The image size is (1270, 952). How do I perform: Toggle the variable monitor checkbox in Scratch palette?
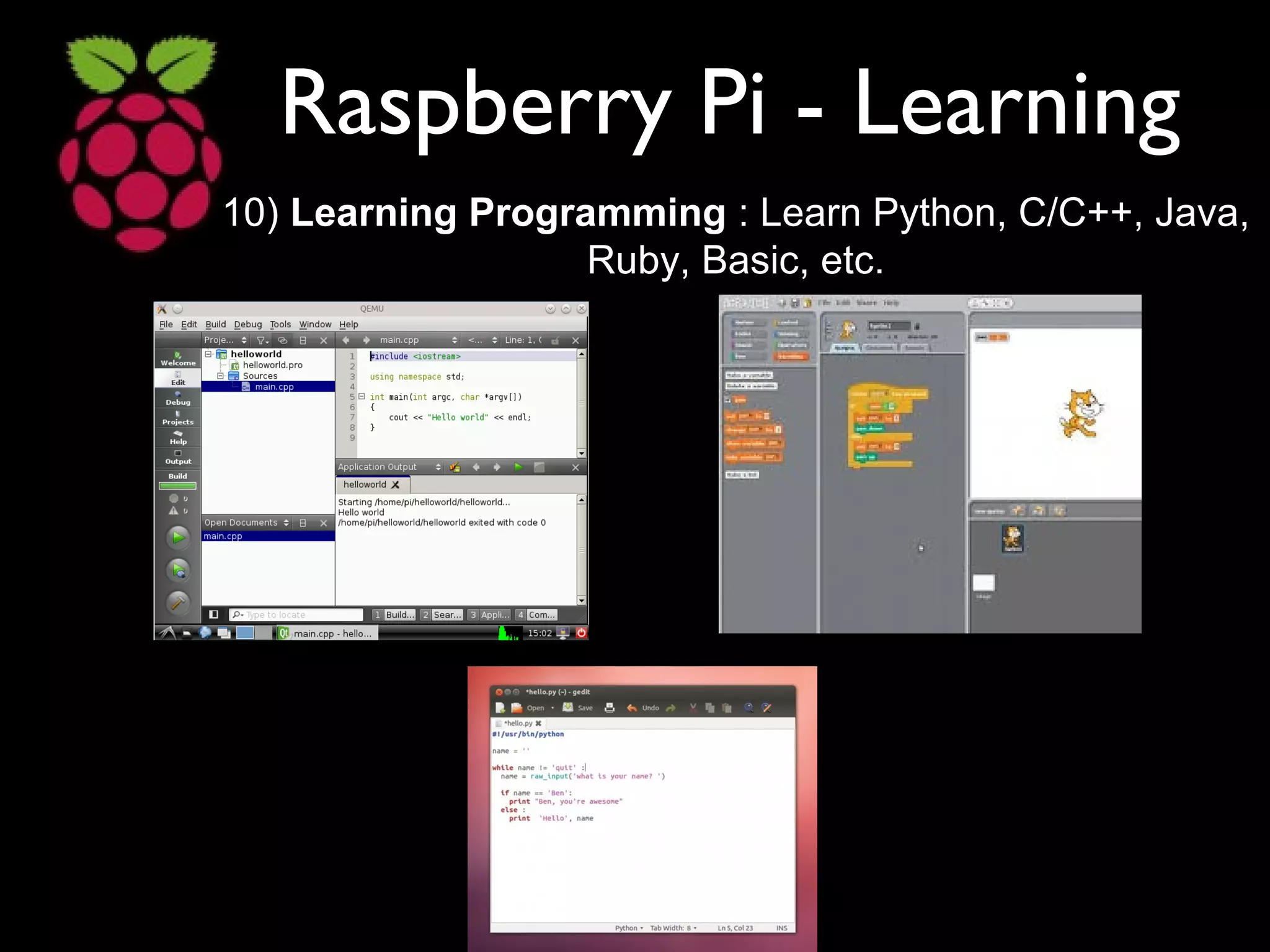click(728, 400)
